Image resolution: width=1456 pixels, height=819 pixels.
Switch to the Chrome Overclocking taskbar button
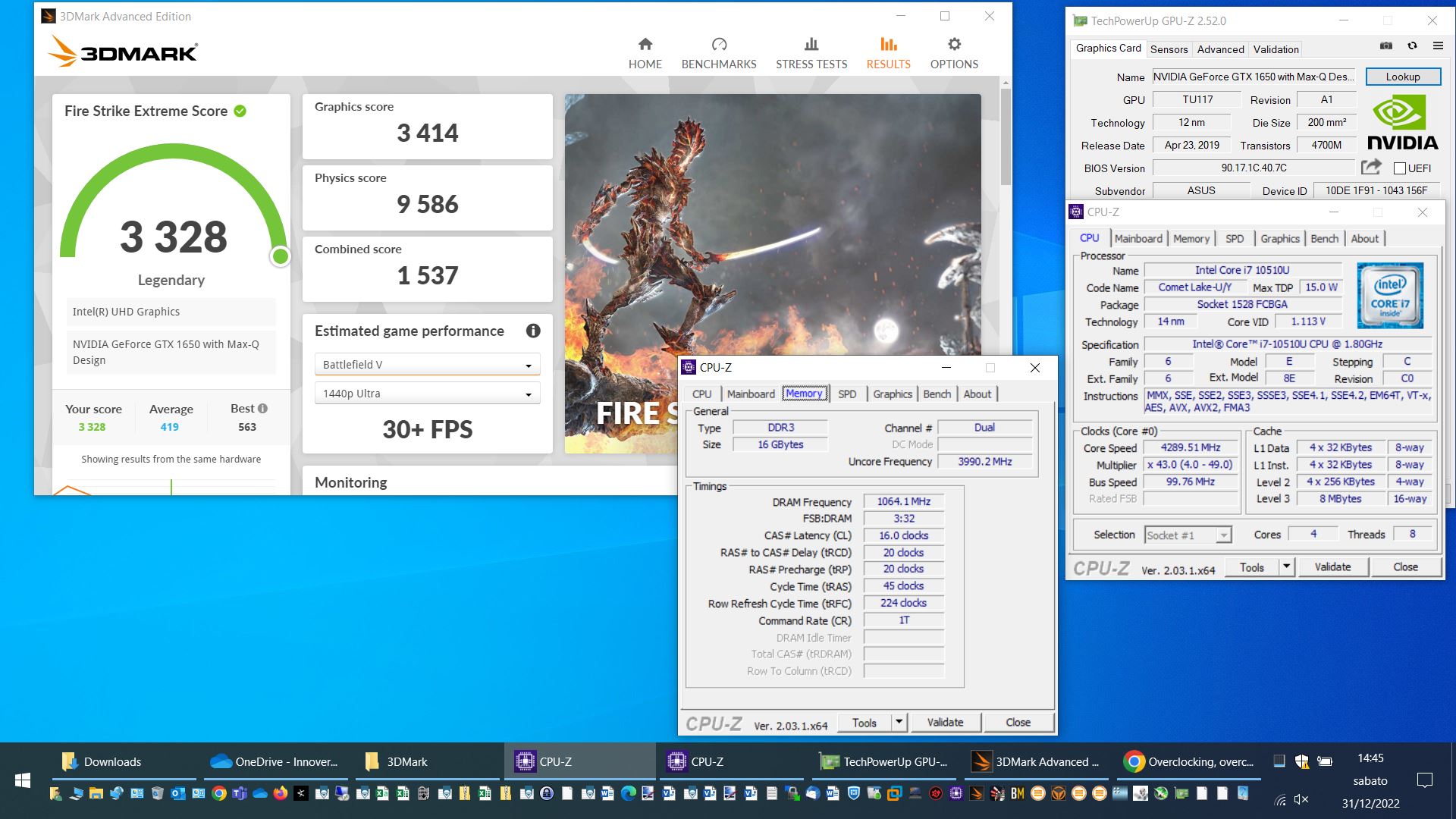pyautogui.click(x=1188, y=761)
